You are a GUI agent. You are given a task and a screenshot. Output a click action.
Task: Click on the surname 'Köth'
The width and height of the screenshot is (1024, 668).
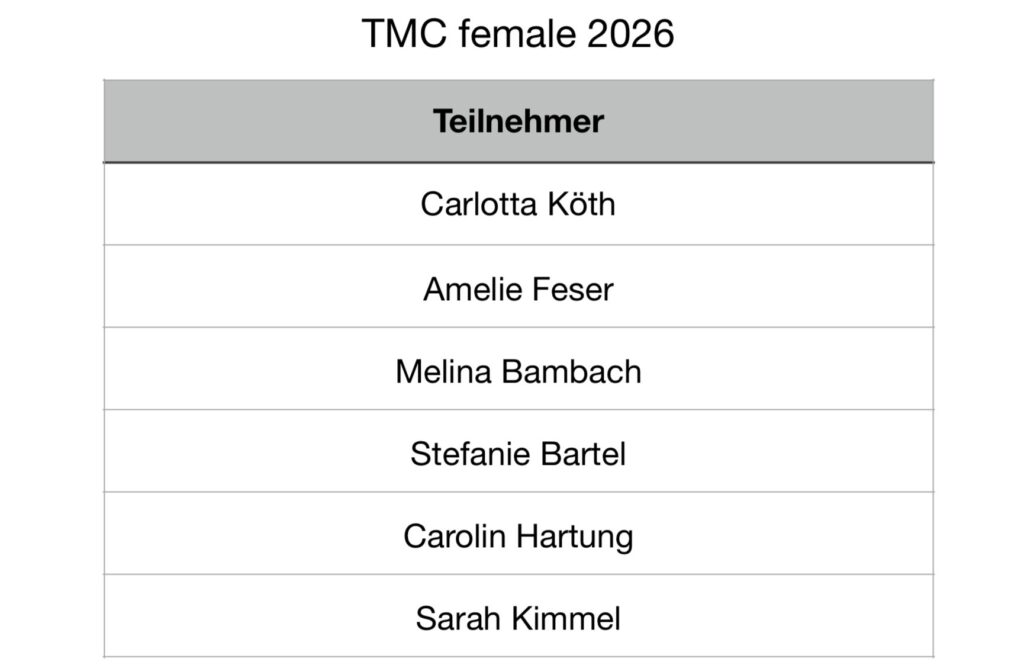click(581, 204)
